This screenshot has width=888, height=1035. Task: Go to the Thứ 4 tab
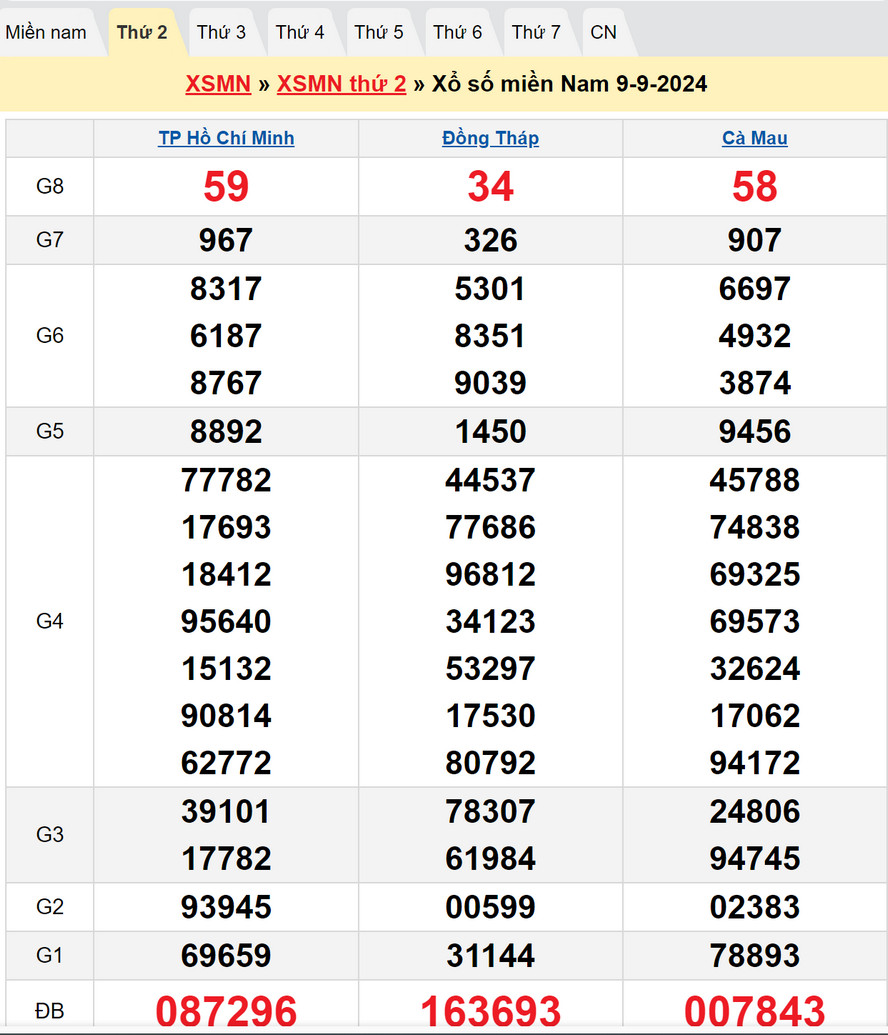[300, 32]
